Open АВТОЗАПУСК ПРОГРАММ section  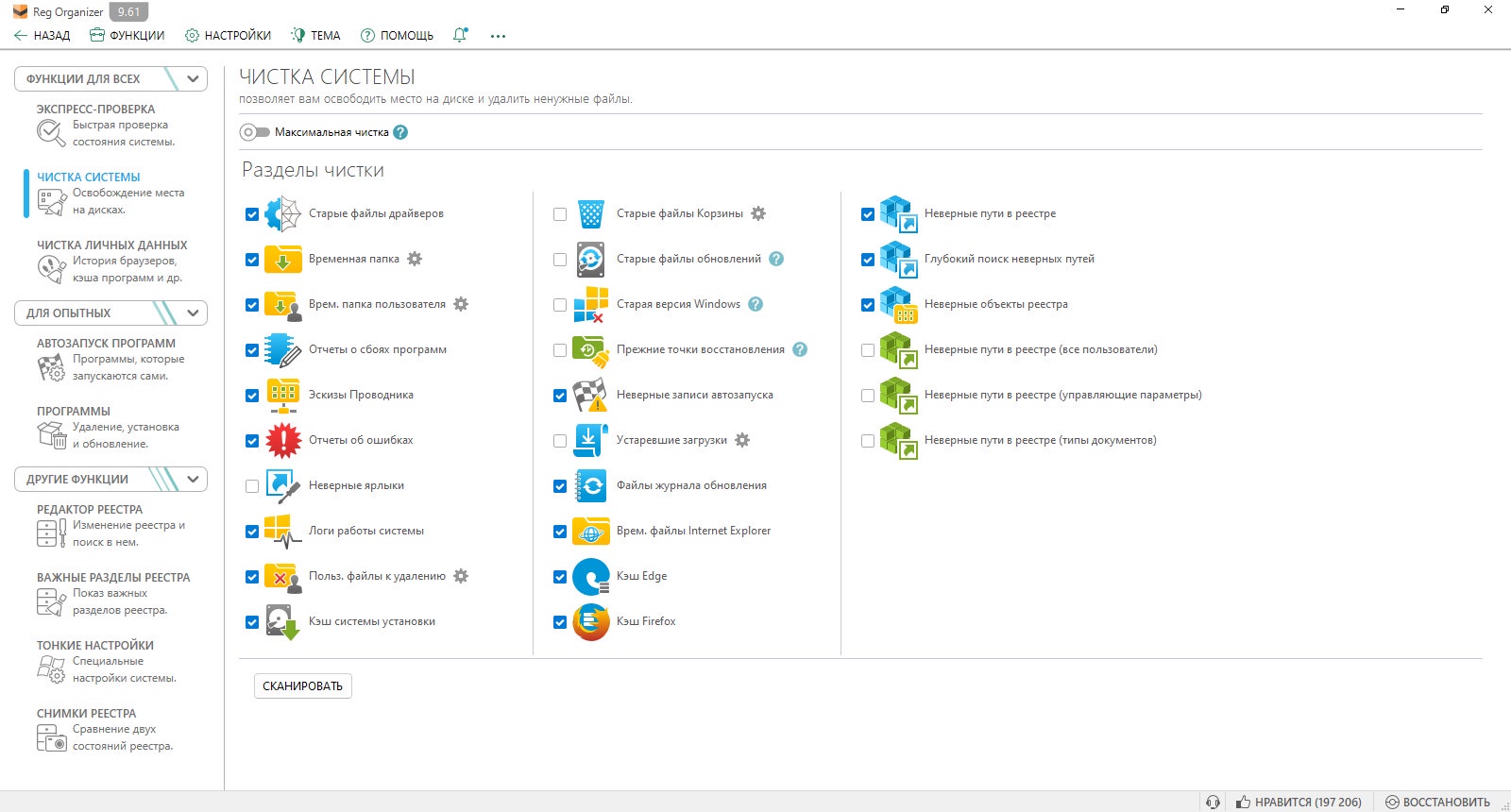pyautogui.click(x=110, y=360)
